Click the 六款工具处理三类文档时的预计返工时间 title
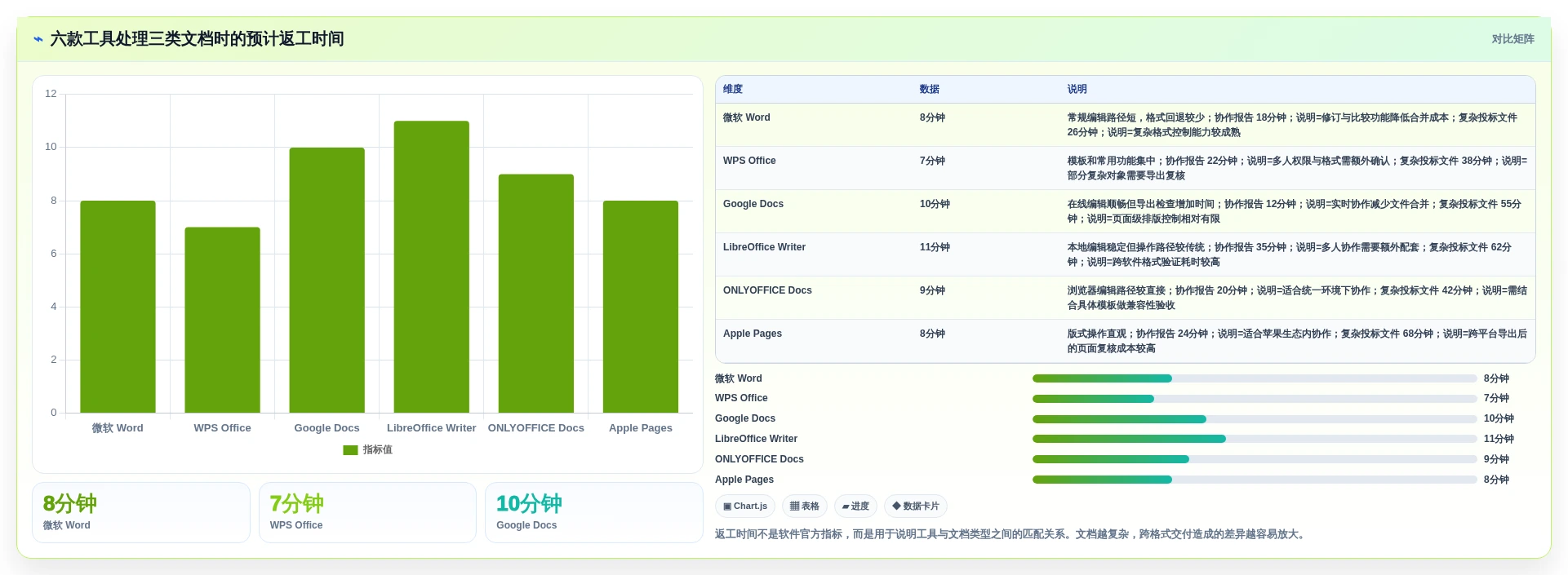Image resolution: width=1568 pixels, height=575 pixels. click(x=197, y=39)
